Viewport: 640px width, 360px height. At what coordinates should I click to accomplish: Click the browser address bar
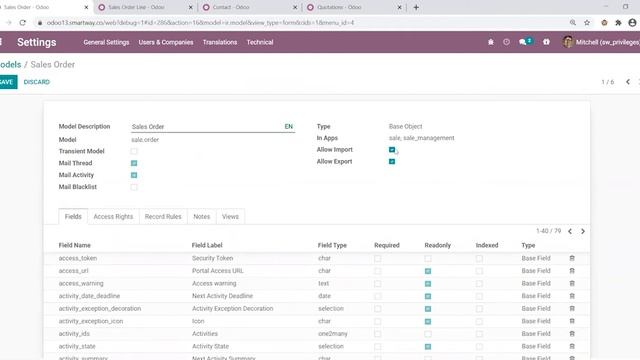[302, 23]
